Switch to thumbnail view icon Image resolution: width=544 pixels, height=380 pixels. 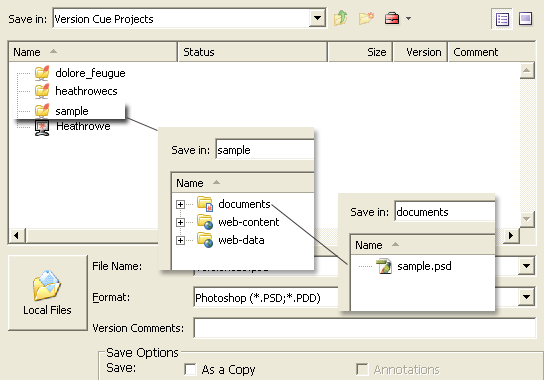pos(525,19)
